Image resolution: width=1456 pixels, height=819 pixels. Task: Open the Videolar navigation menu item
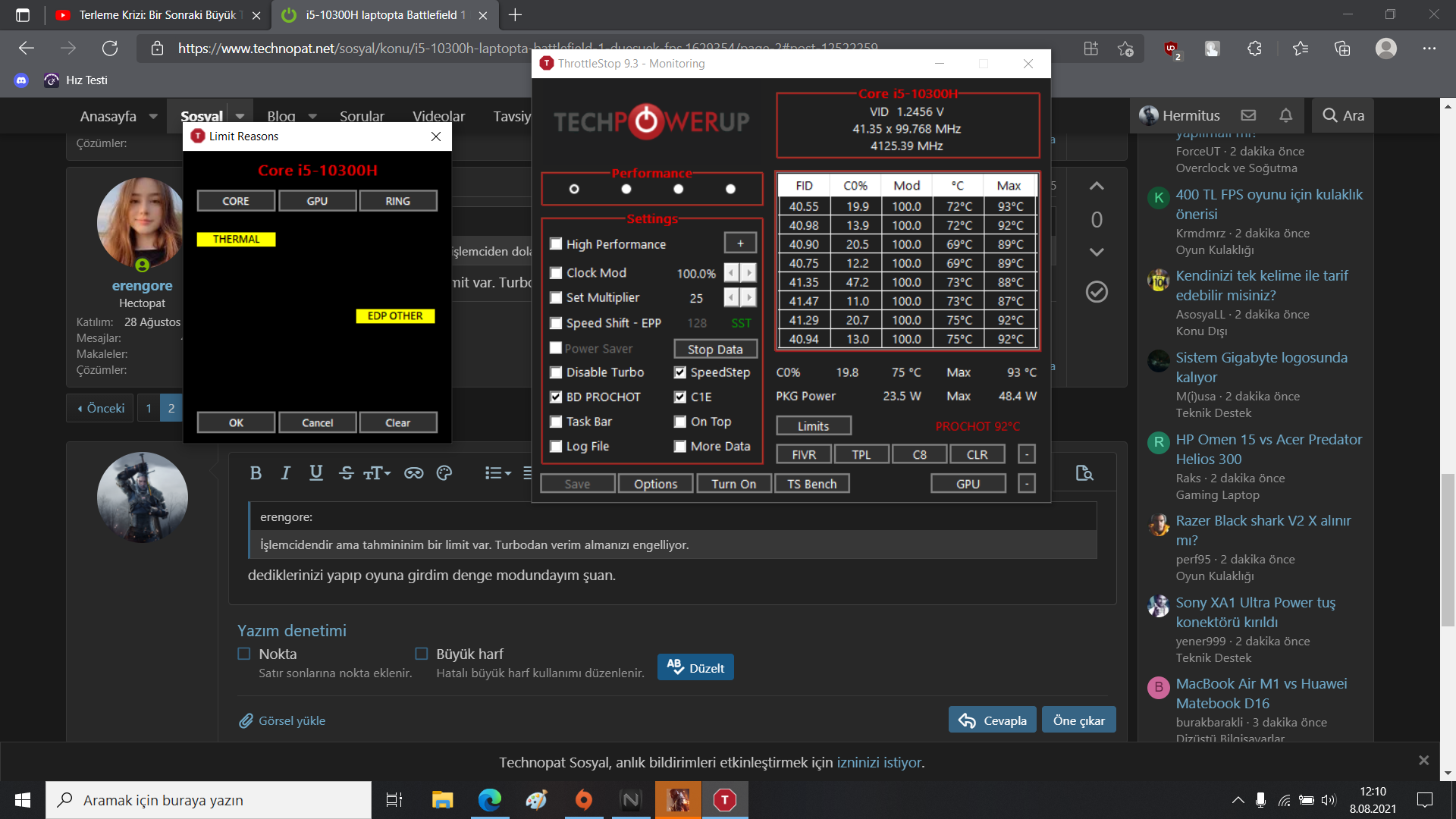tap(438, 116)
